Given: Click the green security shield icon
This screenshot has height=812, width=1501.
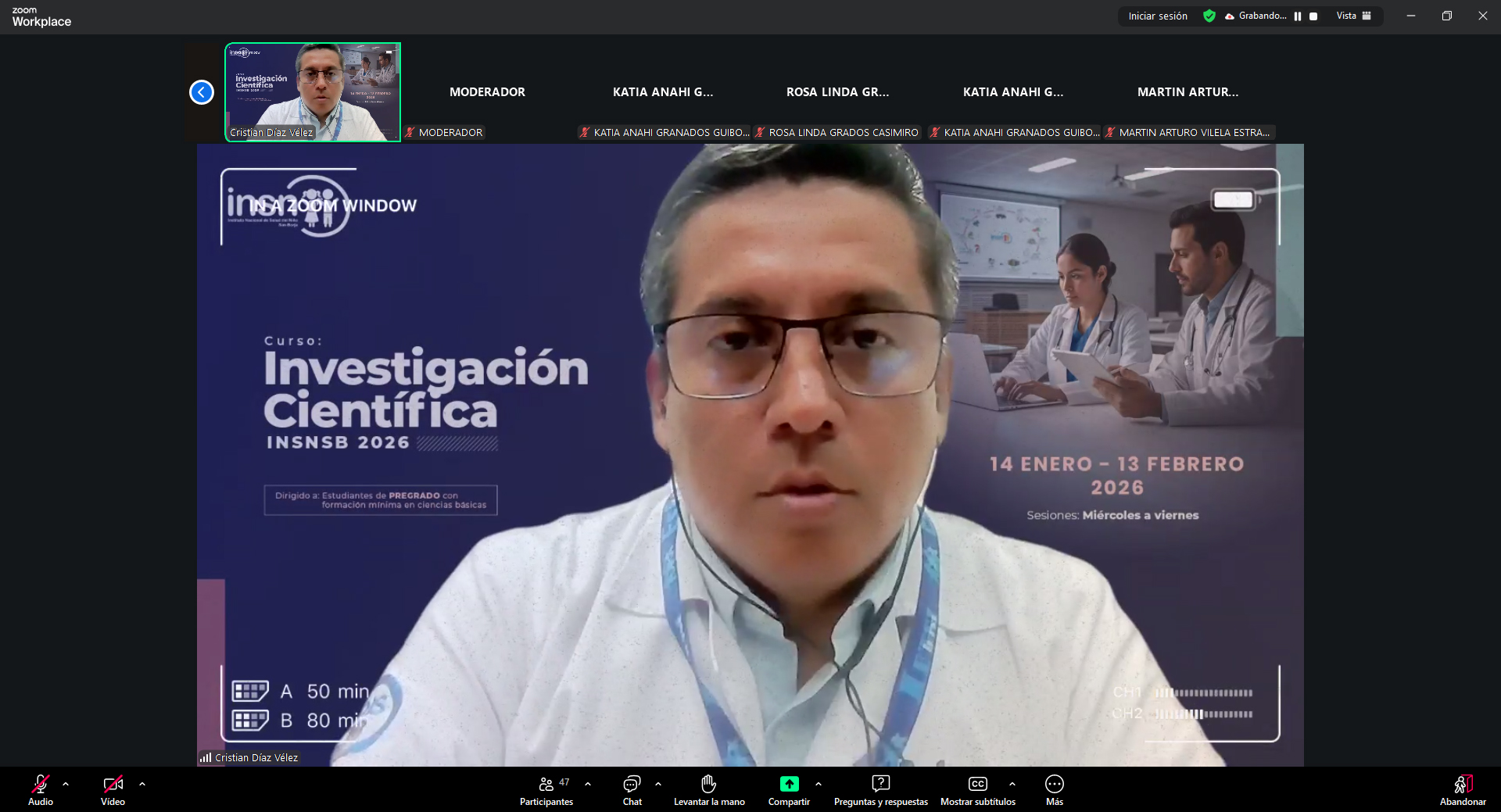Looking at the screenshot, I should (1209, 16).
